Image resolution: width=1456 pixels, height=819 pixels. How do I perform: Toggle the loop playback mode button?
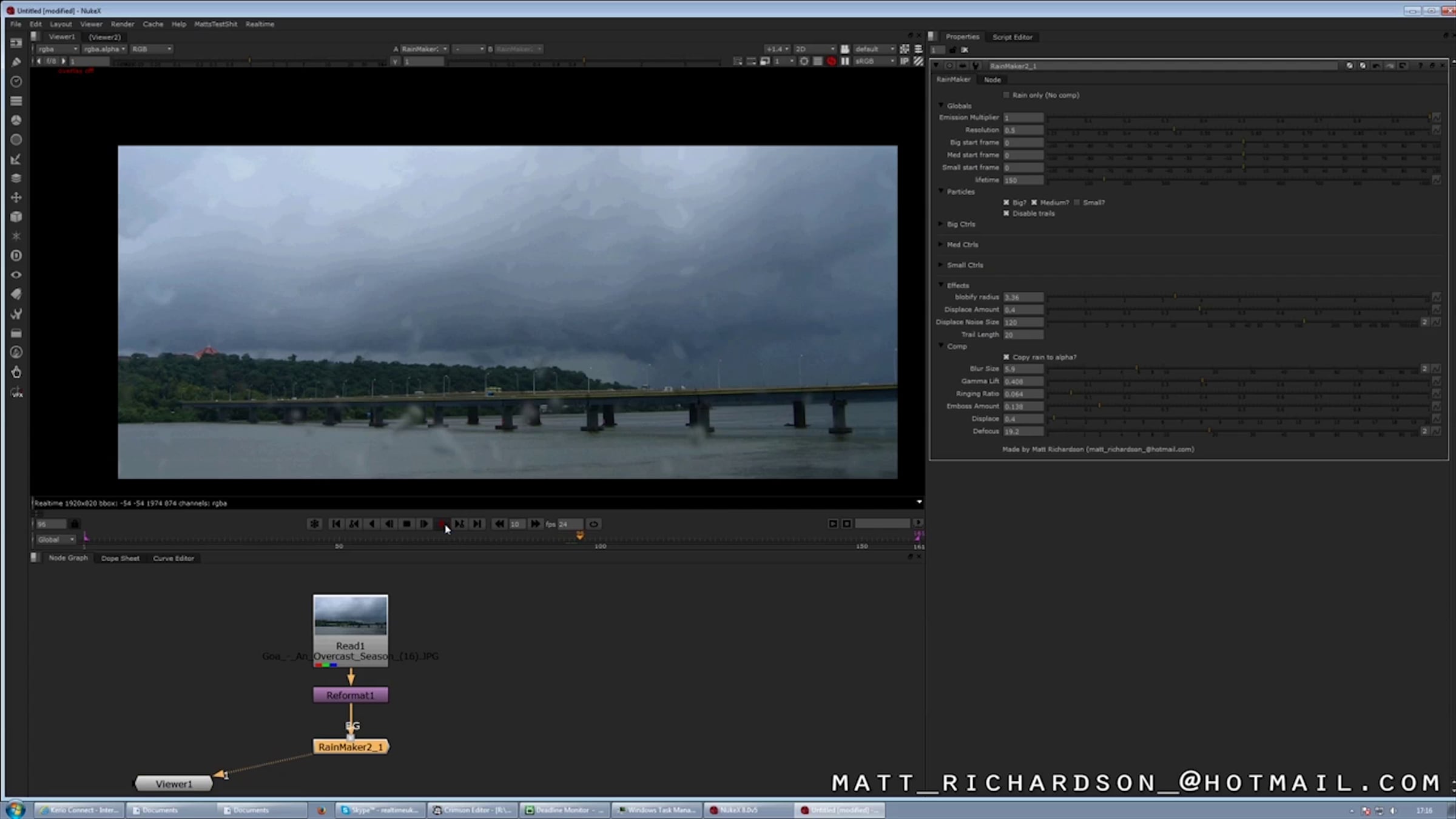(x=593, y=524)
